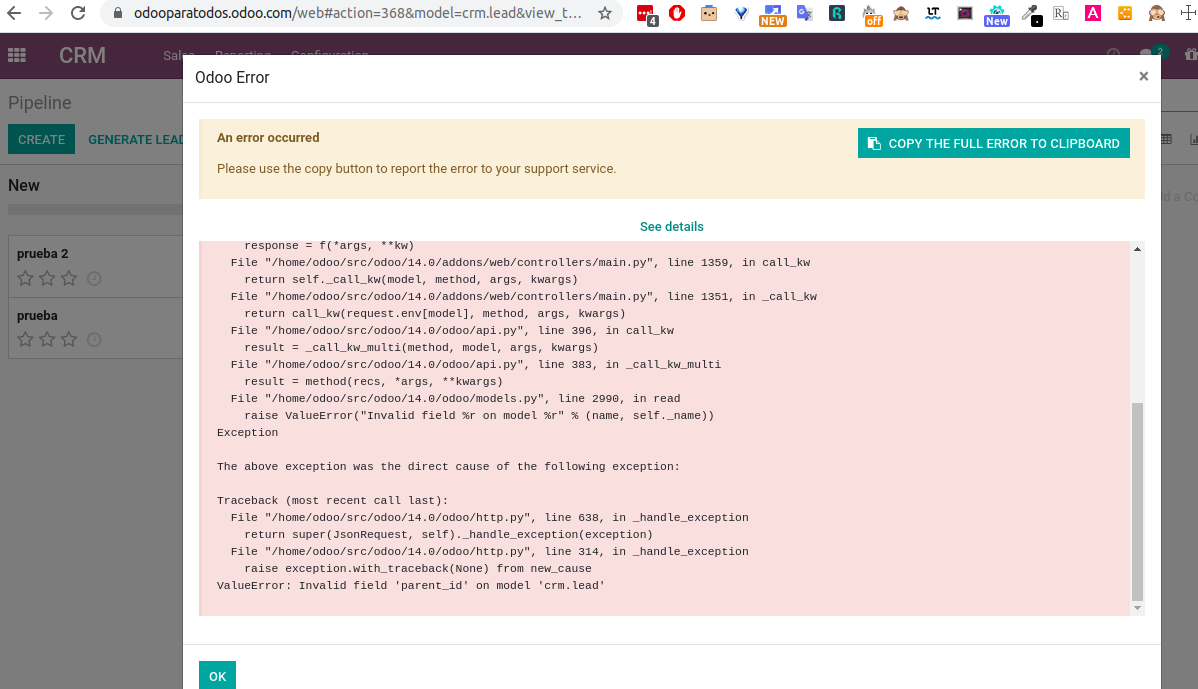
Task: Switch to list view in CRM
Action: (1166, 139)
